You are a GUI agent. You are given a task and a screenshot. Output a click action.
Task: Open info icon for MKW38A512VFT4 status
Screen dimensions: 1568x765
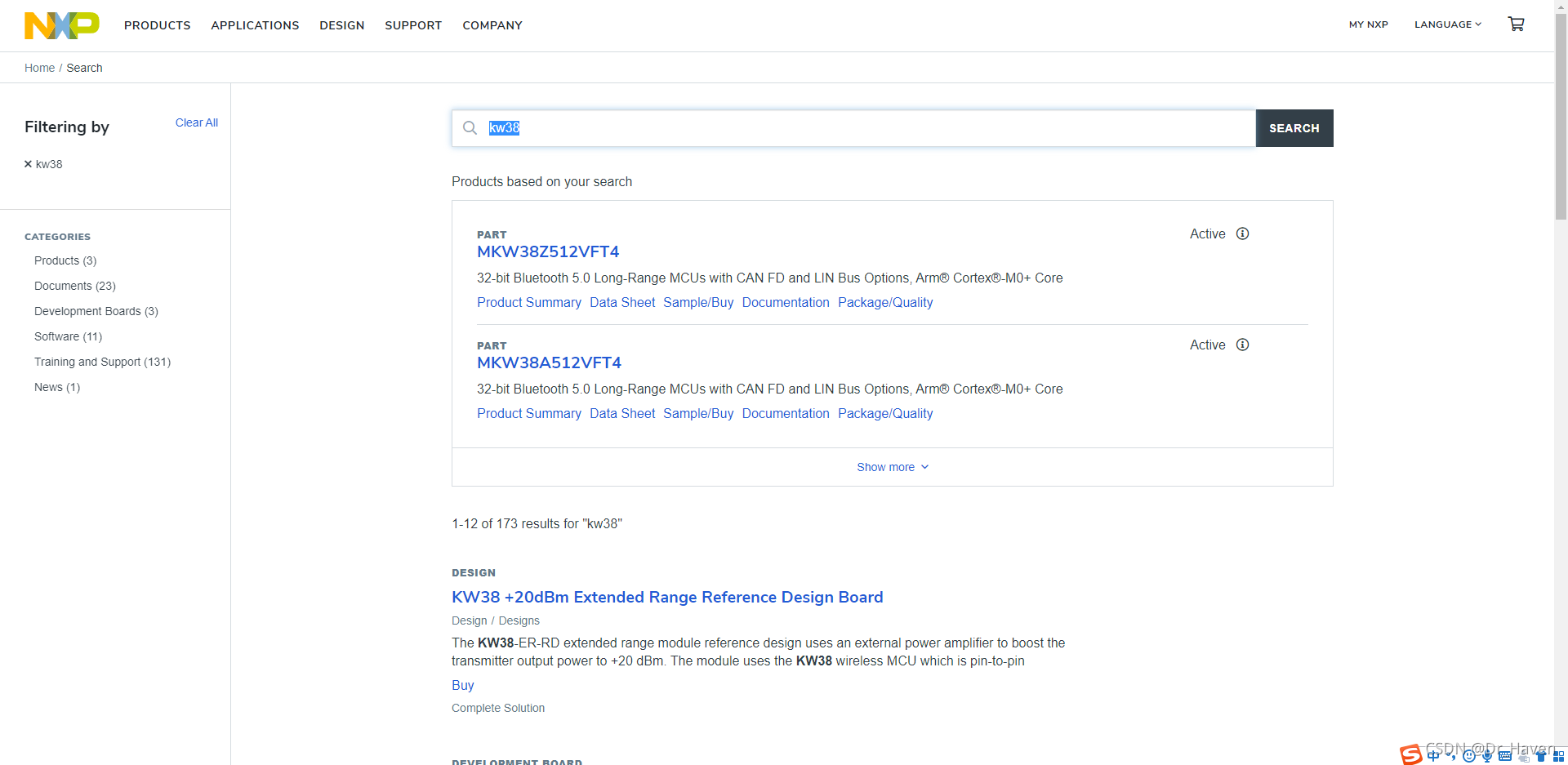tap(1242, 345)
